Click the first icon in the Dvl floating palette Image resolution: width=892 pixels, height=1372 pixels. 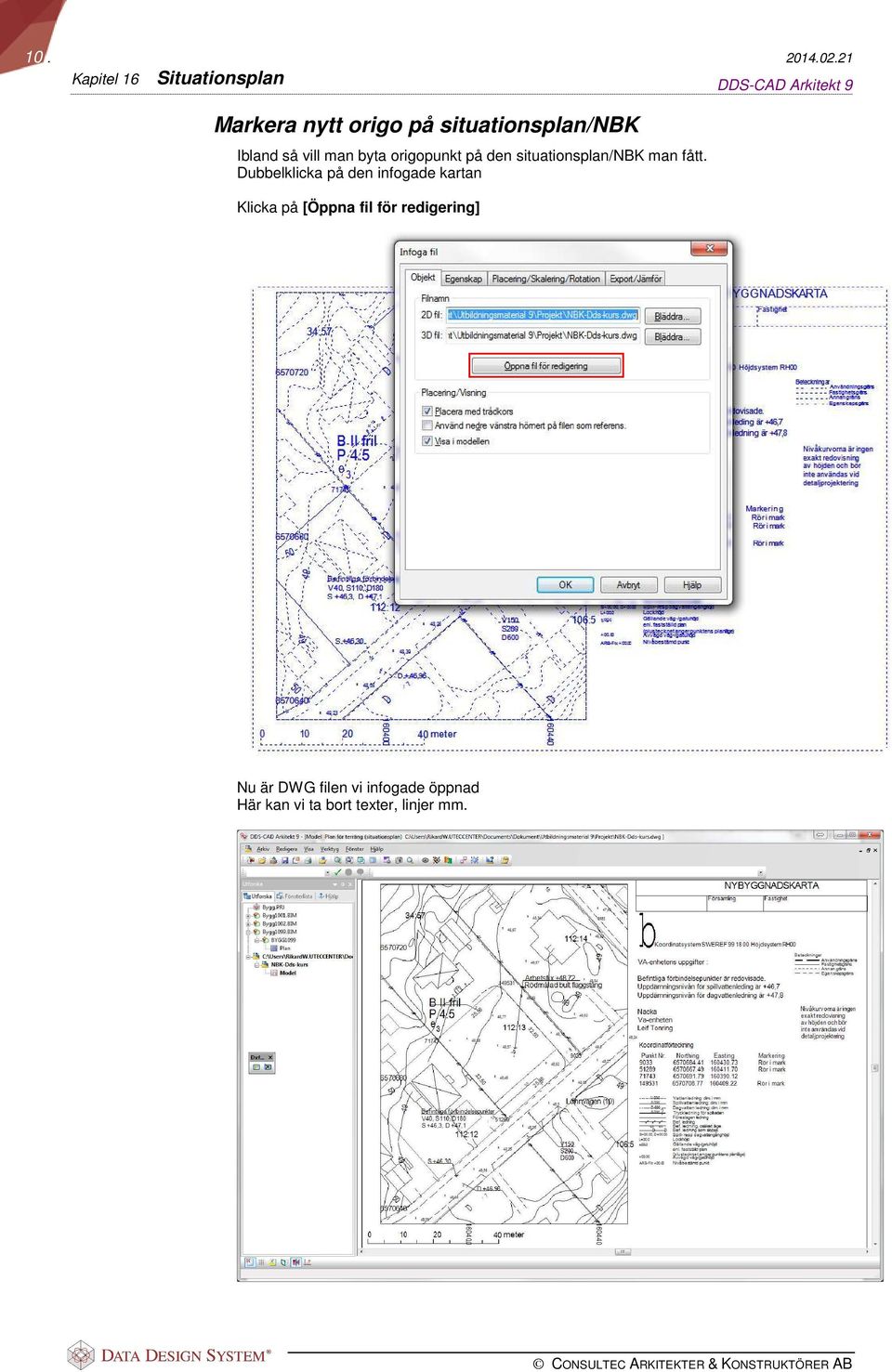coord(256,1067)
